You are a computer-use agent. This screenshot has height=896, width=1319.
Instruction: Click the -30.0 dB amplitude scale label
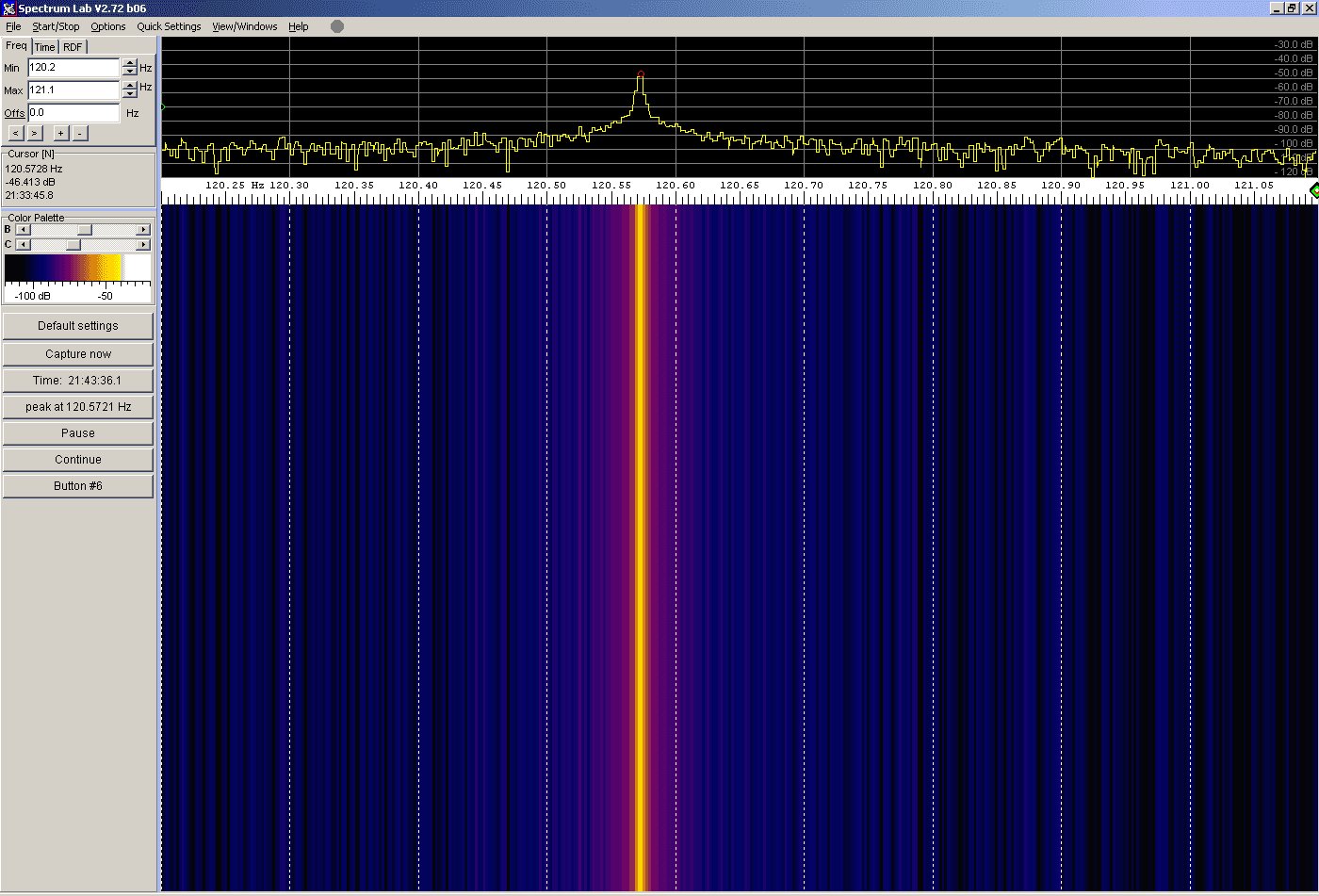[x=1294, y=44]
